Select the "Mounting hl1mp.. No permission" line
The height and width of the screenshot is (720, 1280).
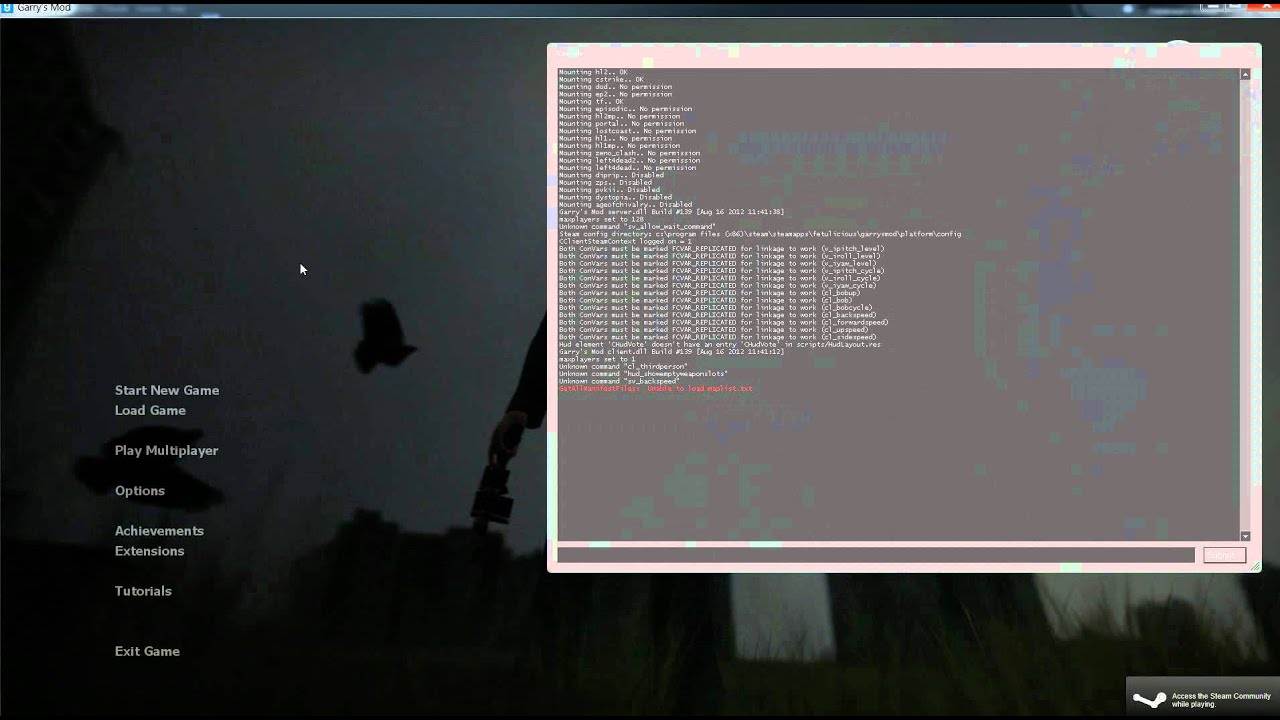[619, 146]
